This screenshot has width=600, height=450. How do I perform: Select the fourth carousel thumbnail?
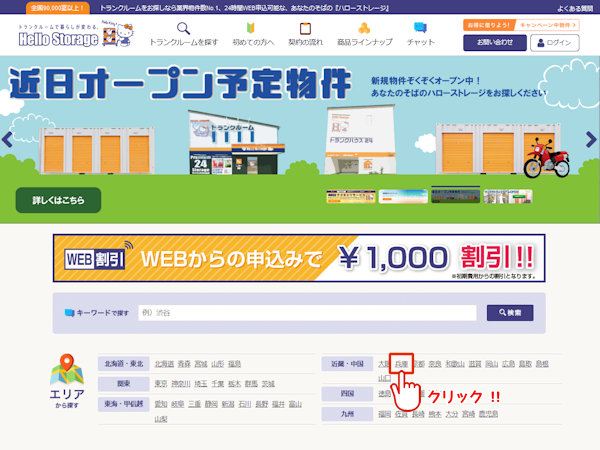[508, 196]
